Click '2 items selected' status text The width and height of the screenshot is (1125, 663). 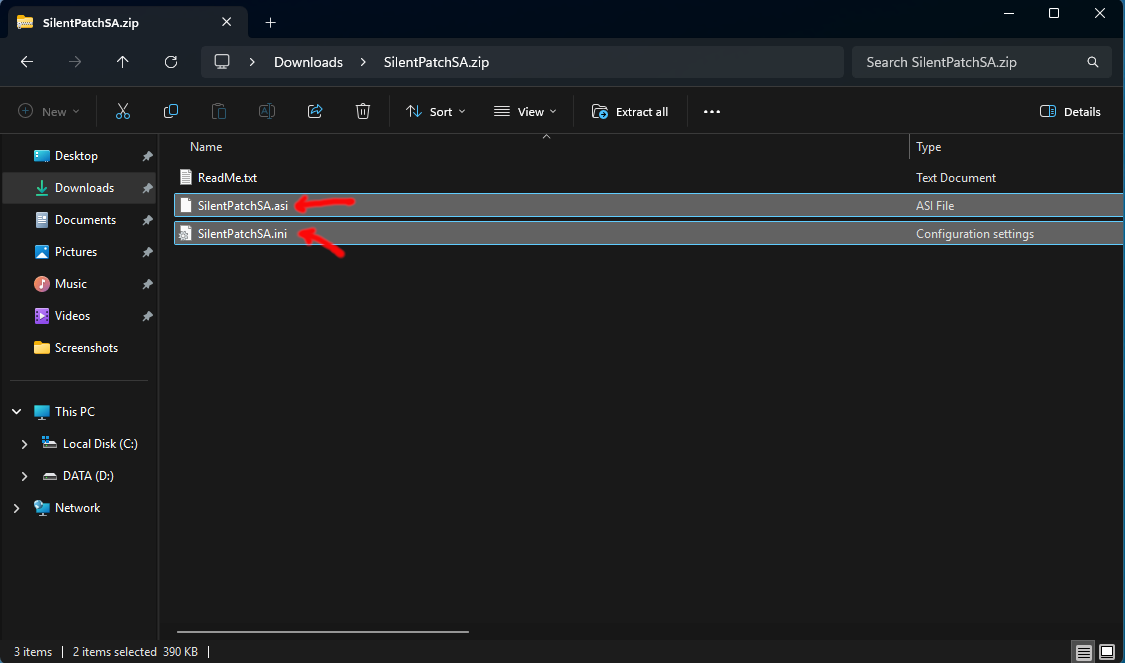[x=115, y=652]
